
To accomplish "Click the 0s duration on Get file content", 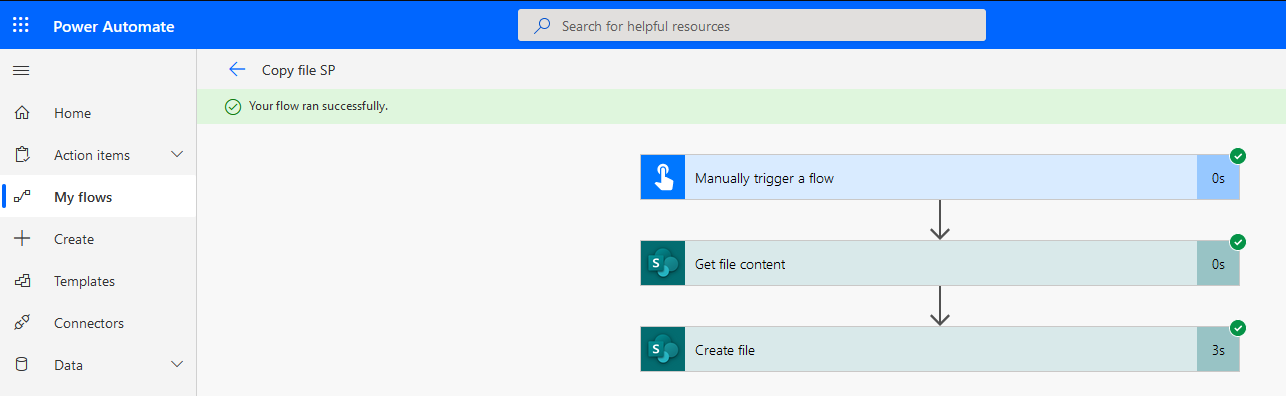I will [x=1218, y=264].
